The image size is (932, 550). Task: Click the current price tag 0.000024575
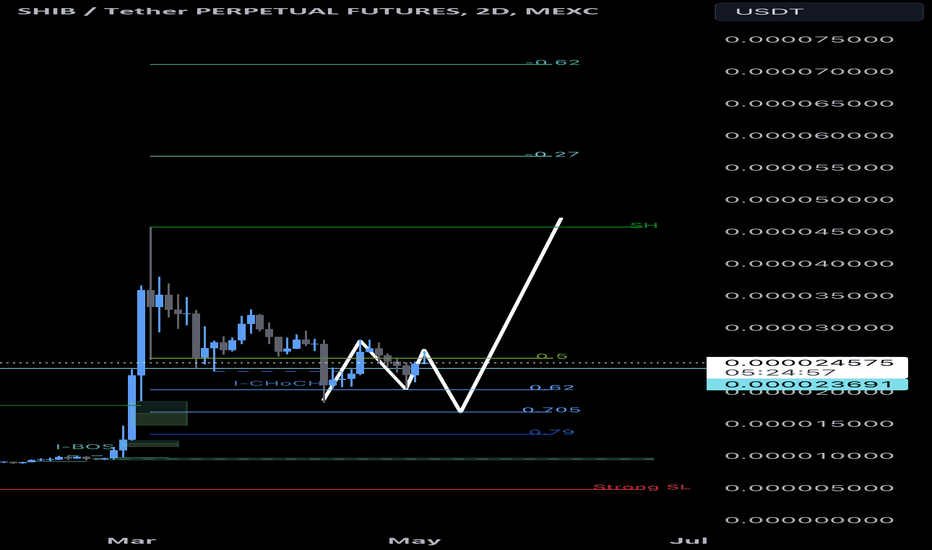(x=809, y=363)
